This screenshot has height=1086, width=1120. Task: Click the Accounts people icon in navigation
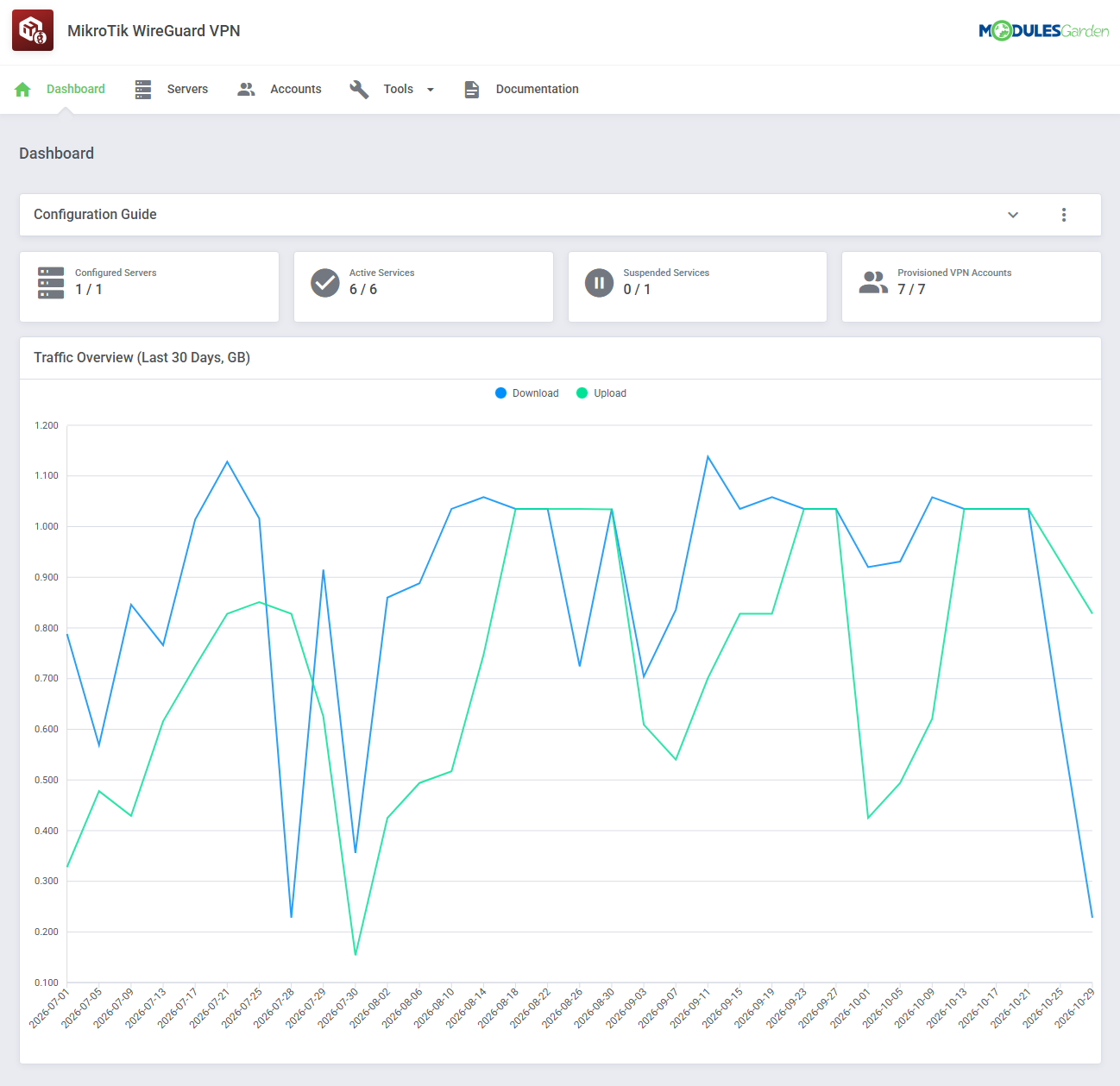[247, 90]
